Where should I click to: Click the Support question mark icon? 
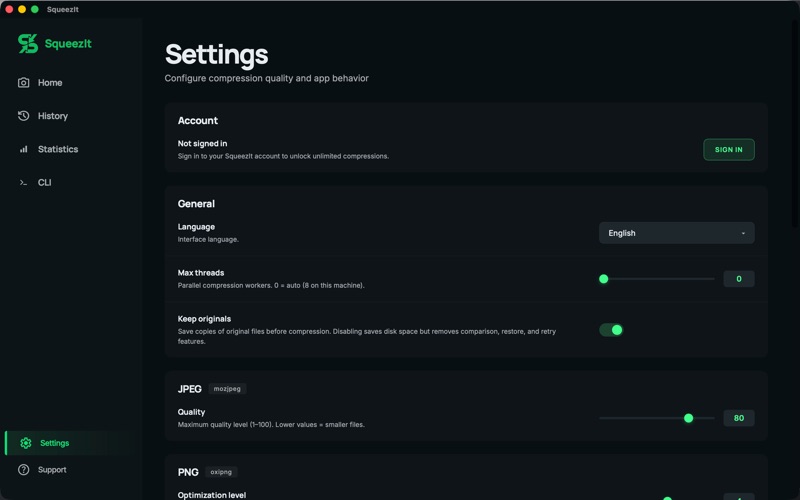pos(23,469)
